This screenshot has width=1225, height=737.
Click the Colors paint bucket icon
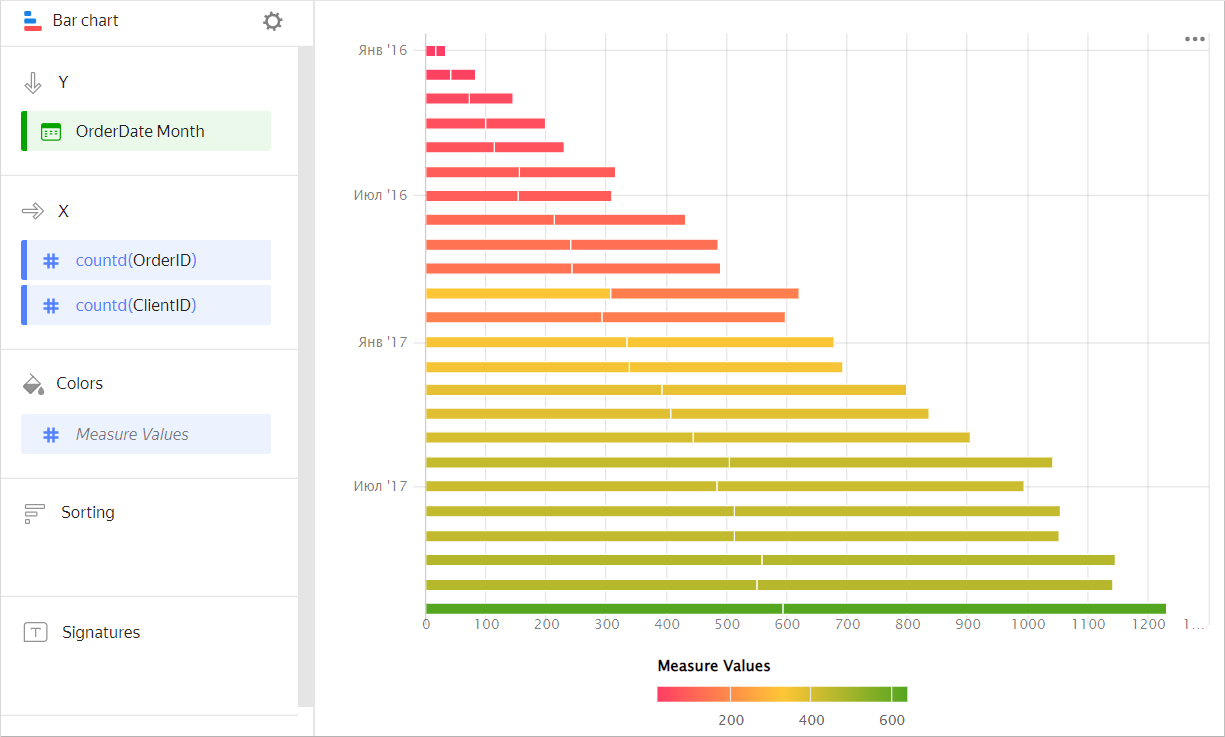pyautogui.click(x=33, y=384)
